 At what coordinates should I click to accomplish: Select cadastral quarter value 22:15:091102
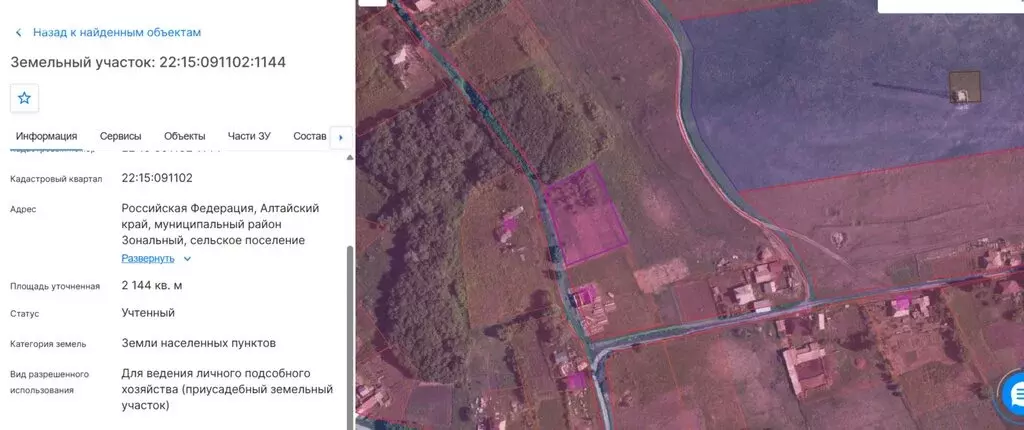157,178
